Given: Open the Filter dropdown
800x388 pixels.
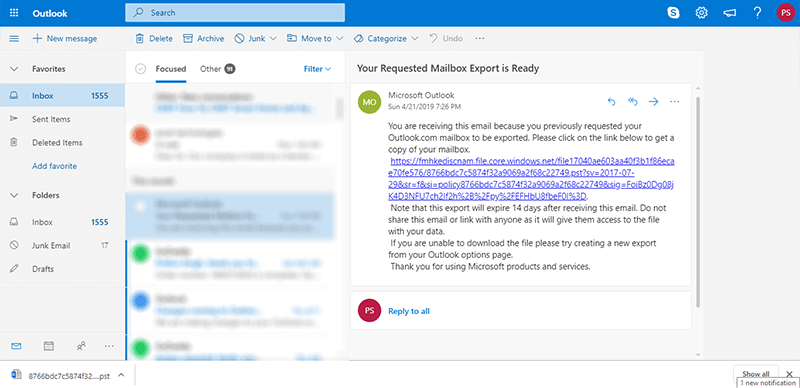Looking at the screenshot, I should pos(317,69).
